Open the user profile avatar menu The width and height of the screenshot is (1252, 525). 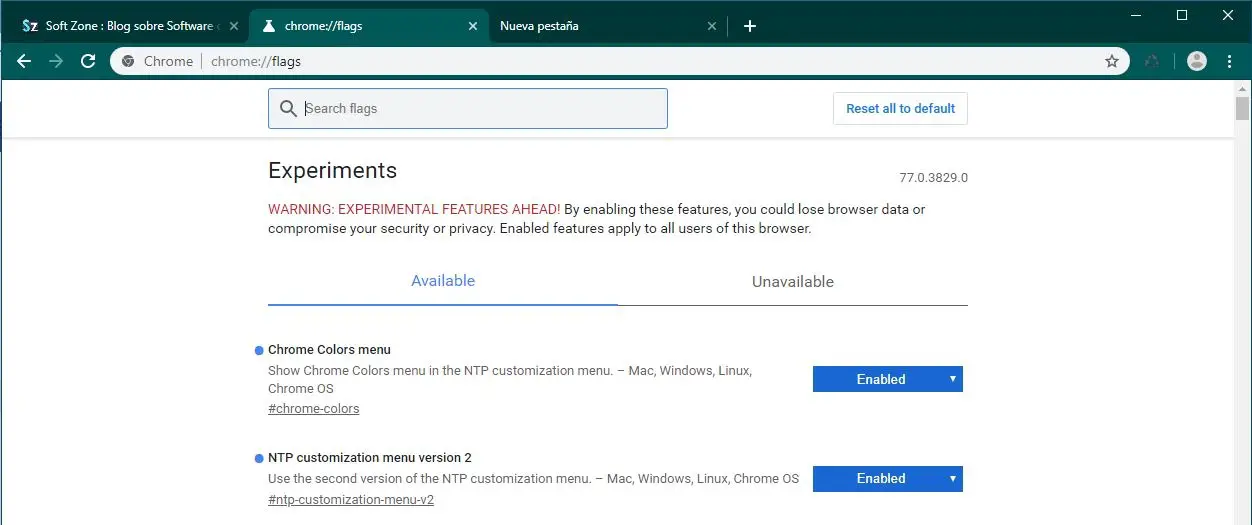coord(1196,61)
